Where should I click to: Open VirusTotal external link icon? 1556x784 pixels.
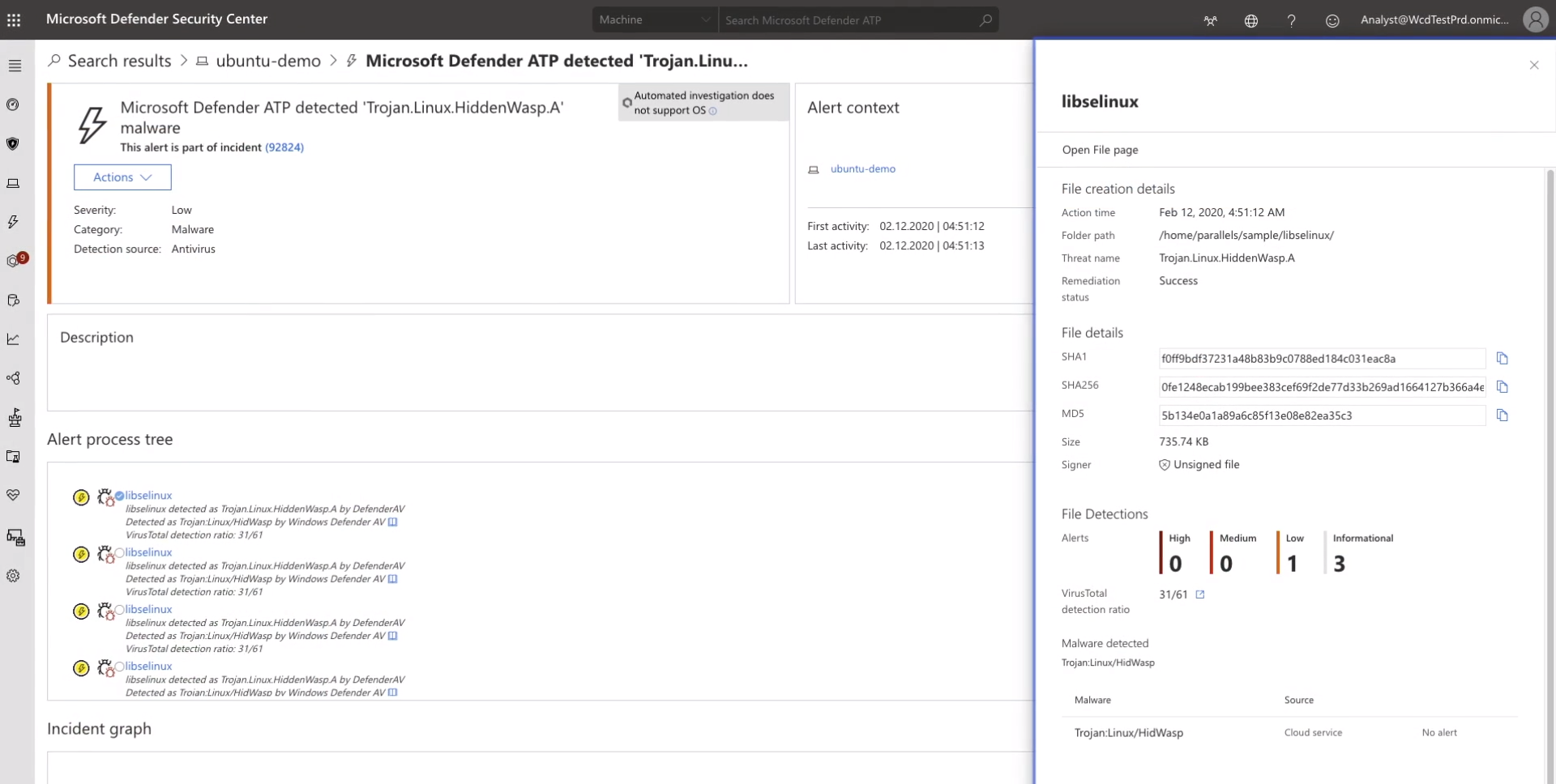click(x=1200, y=594)
